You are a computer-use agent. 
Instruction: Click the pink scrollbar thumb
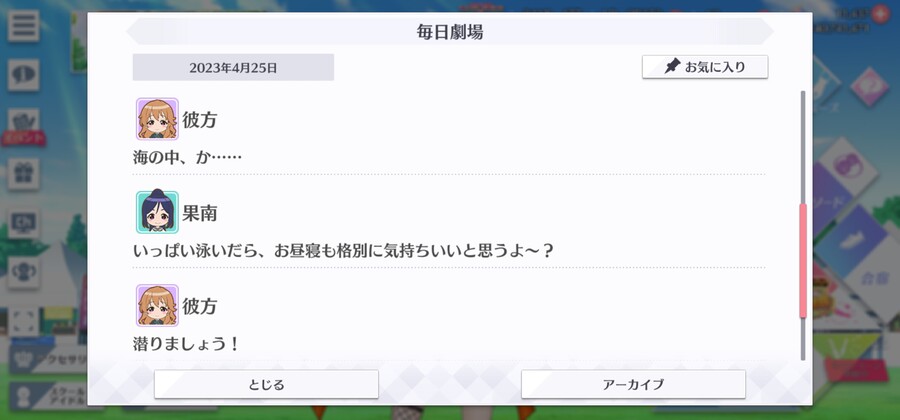[803, 260]
